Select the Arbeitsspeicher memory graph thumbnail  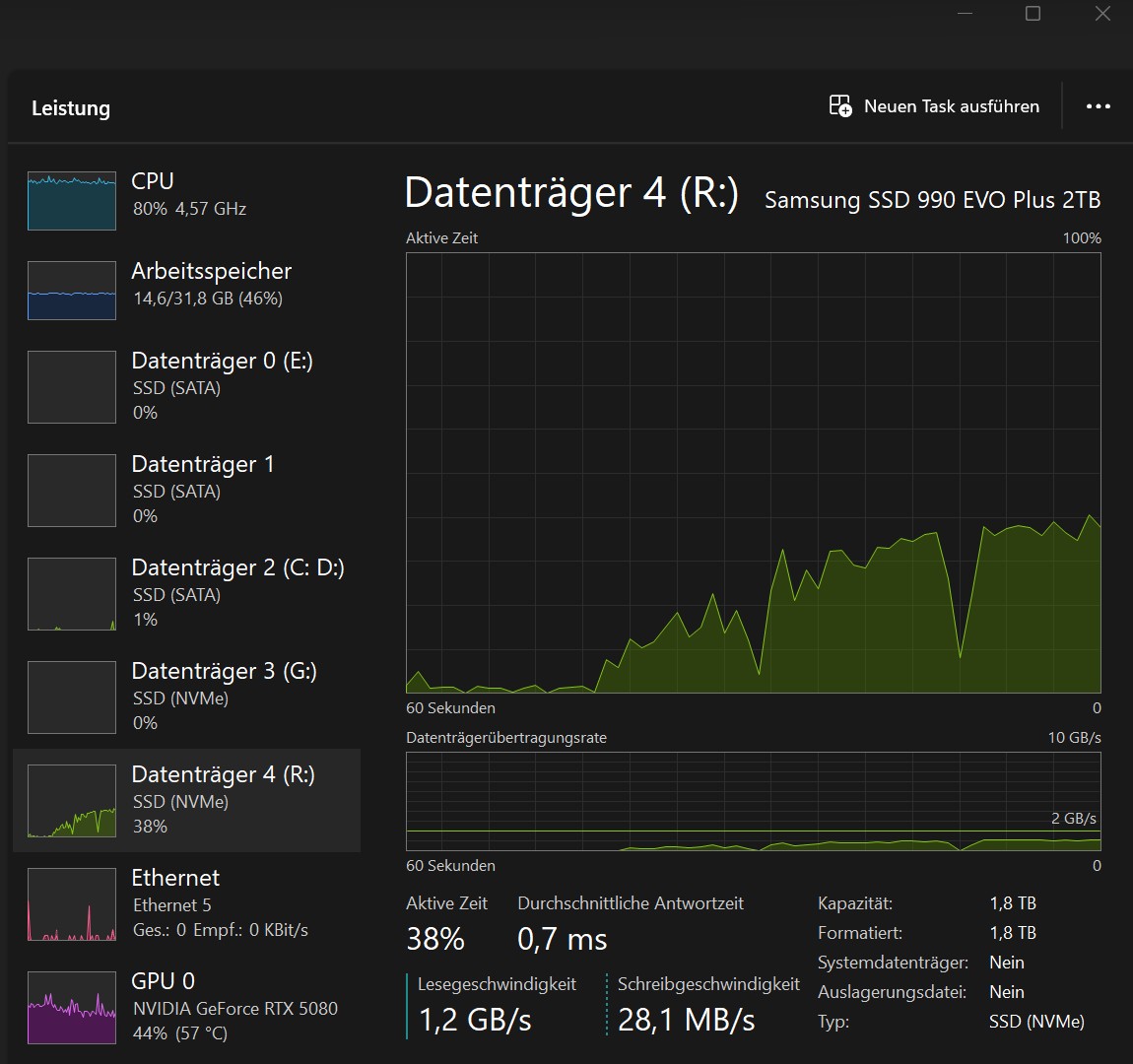coord(72,291)
